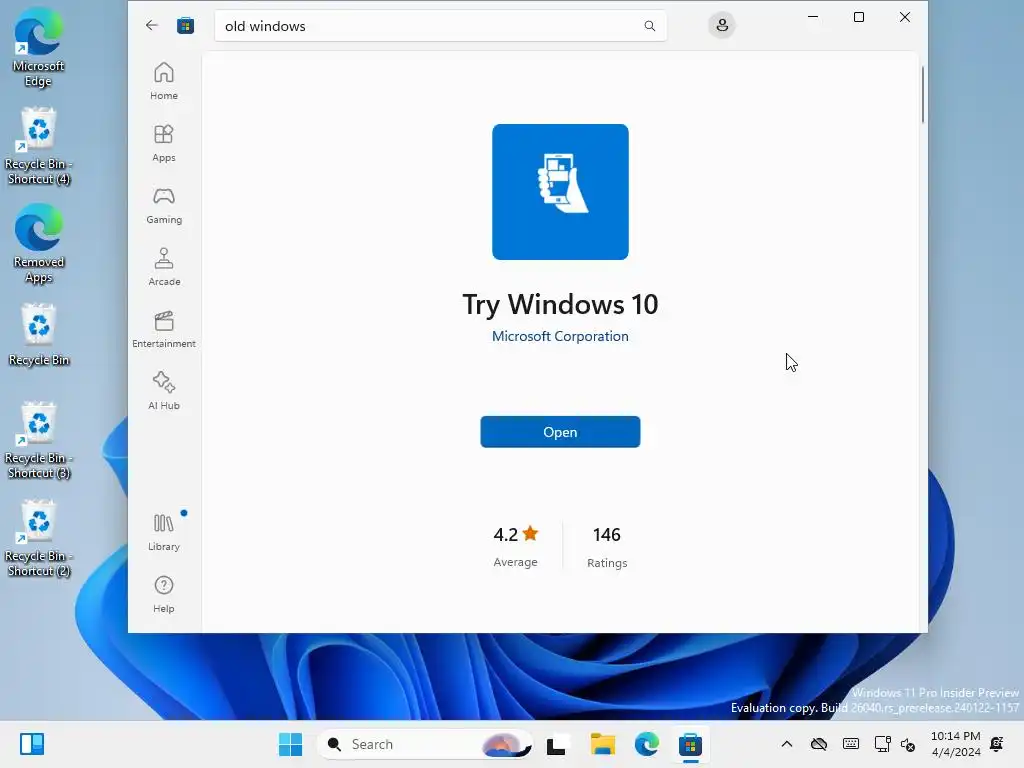Click the Try Windows 10 app tile image
The height and width of the screenshot is (768, 1024).
[560, 192]
